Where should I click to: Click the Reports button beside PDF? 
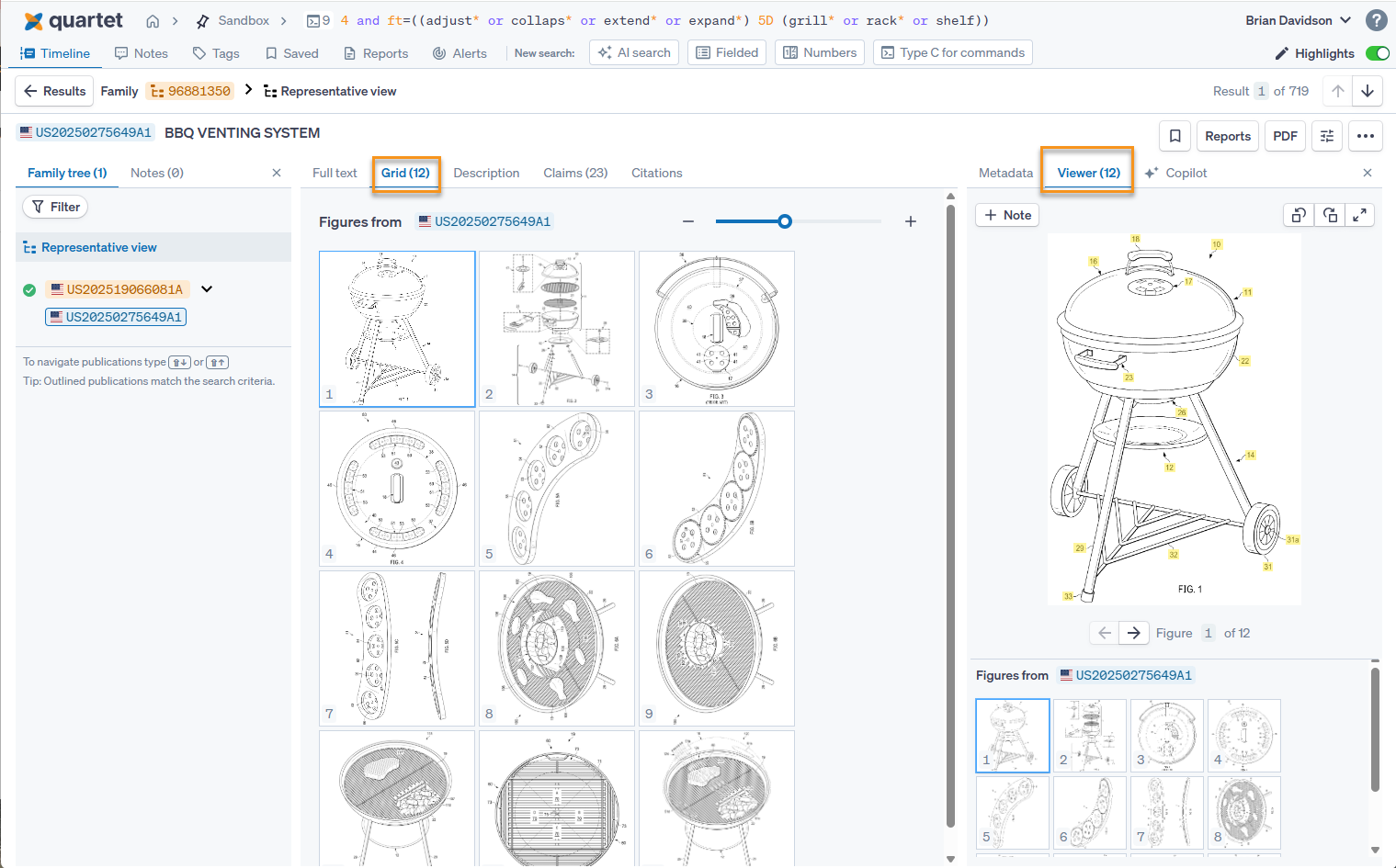coord(1228,136)
